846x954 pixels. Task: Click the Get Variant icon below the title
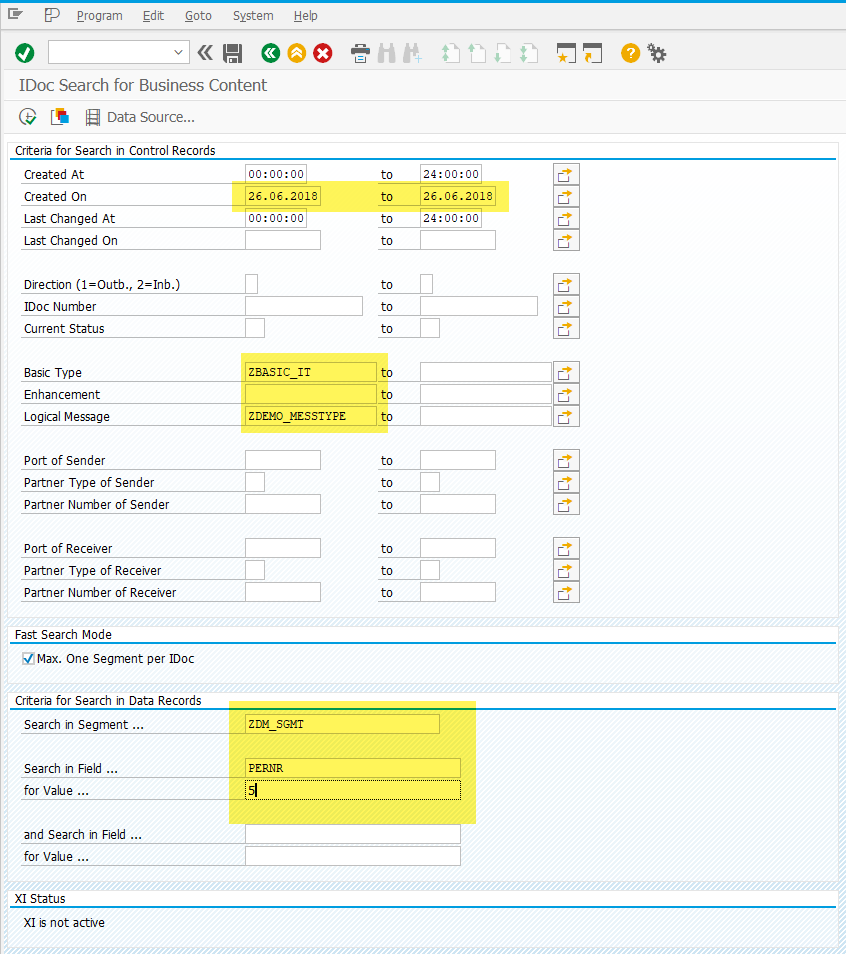tap(59, 117)
